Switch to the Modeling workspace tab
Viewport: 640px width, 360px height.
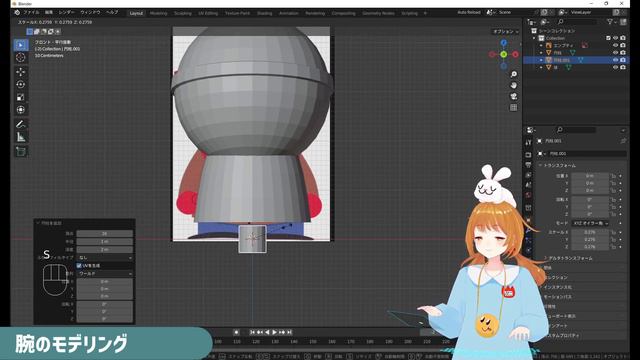158,13
